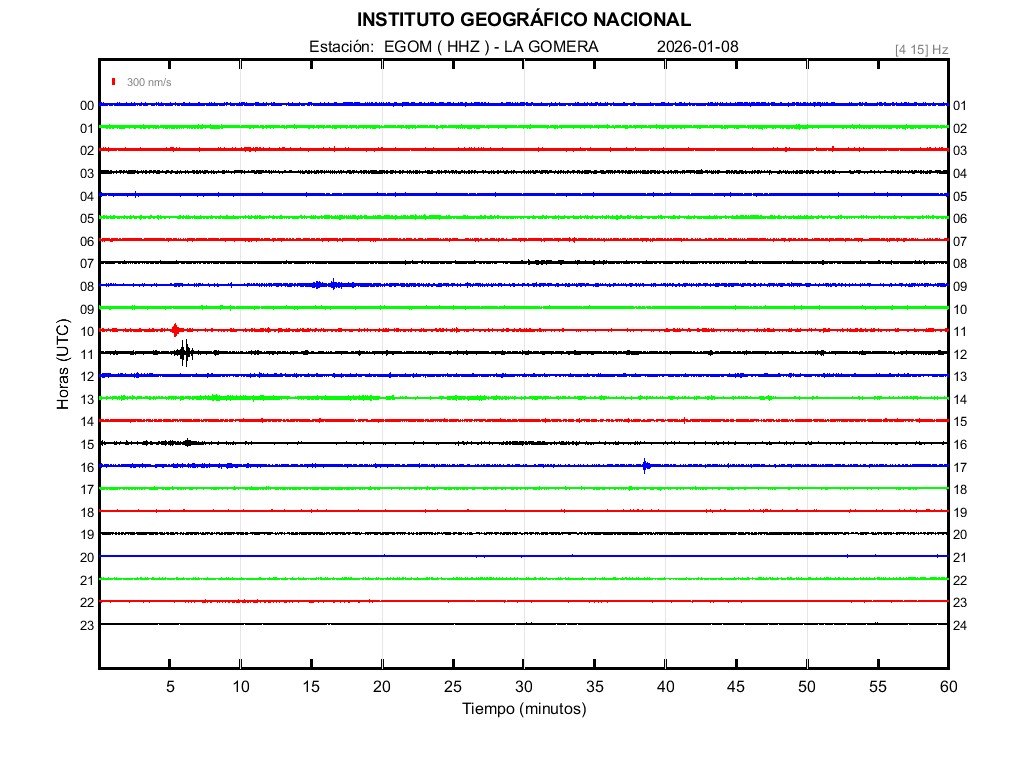Click the station label EGOM (HHZ) - La Gomera
This screenshot has height=768, width=1024.
(x=454, y=47)
